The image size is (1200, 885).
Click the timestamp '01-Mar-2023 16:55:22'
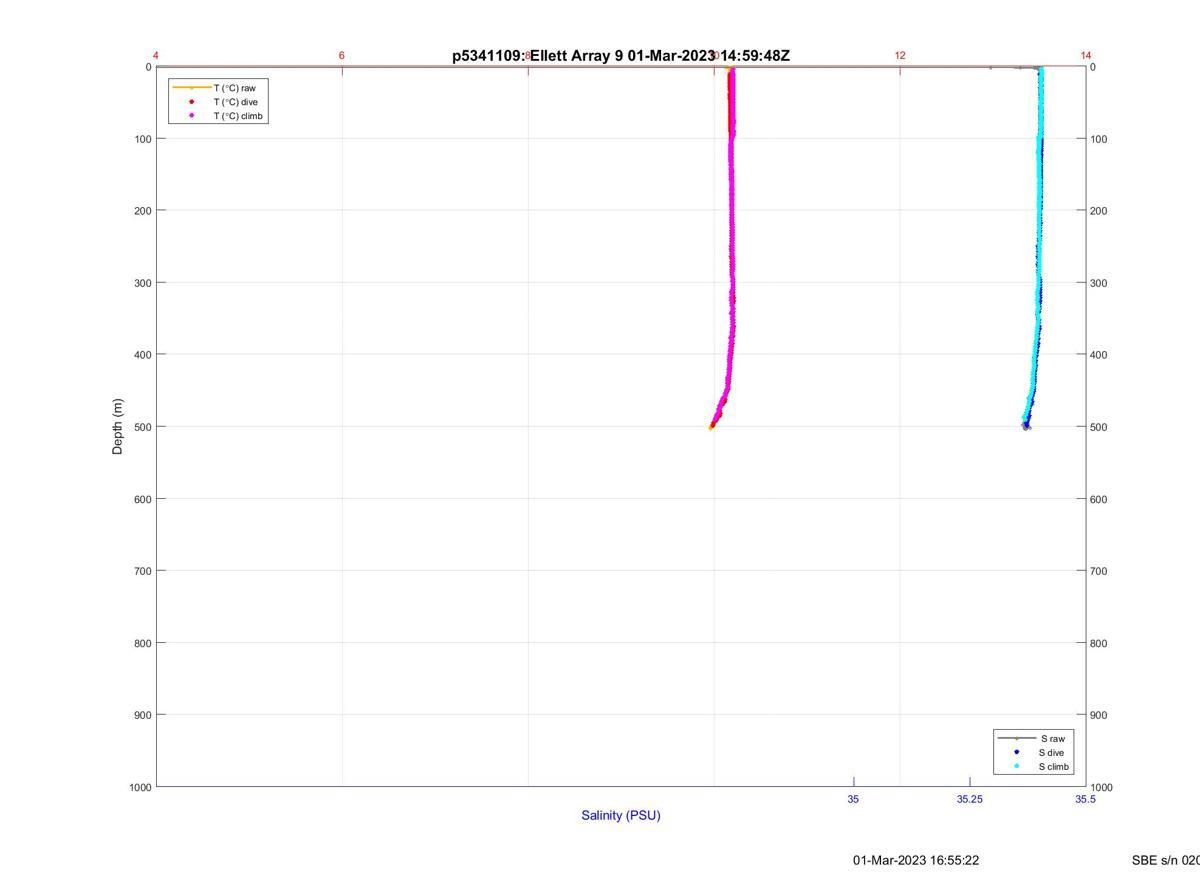point(916,860)
